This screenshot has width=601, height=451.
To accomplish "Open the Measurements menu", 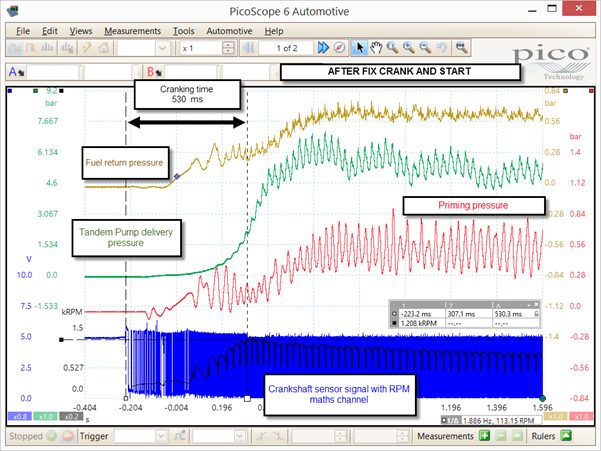I will coord(132,31).
